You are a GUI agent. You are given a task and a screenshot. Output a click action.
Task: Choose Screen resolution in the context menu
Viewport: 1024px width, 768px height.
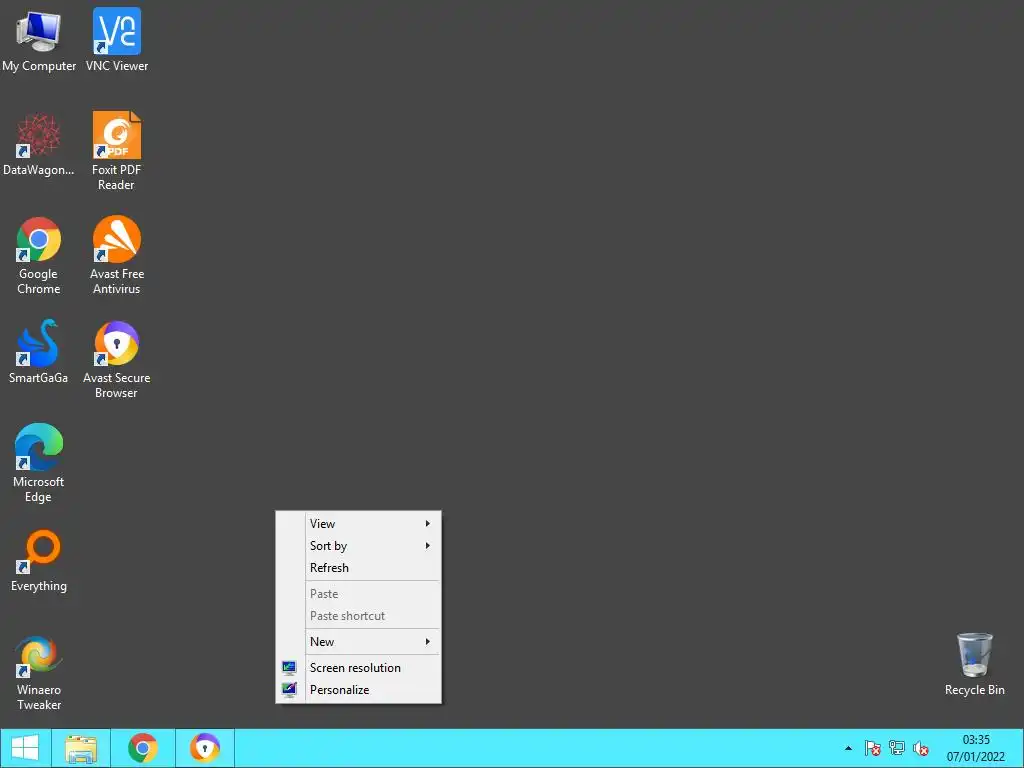tap(358, 668)
